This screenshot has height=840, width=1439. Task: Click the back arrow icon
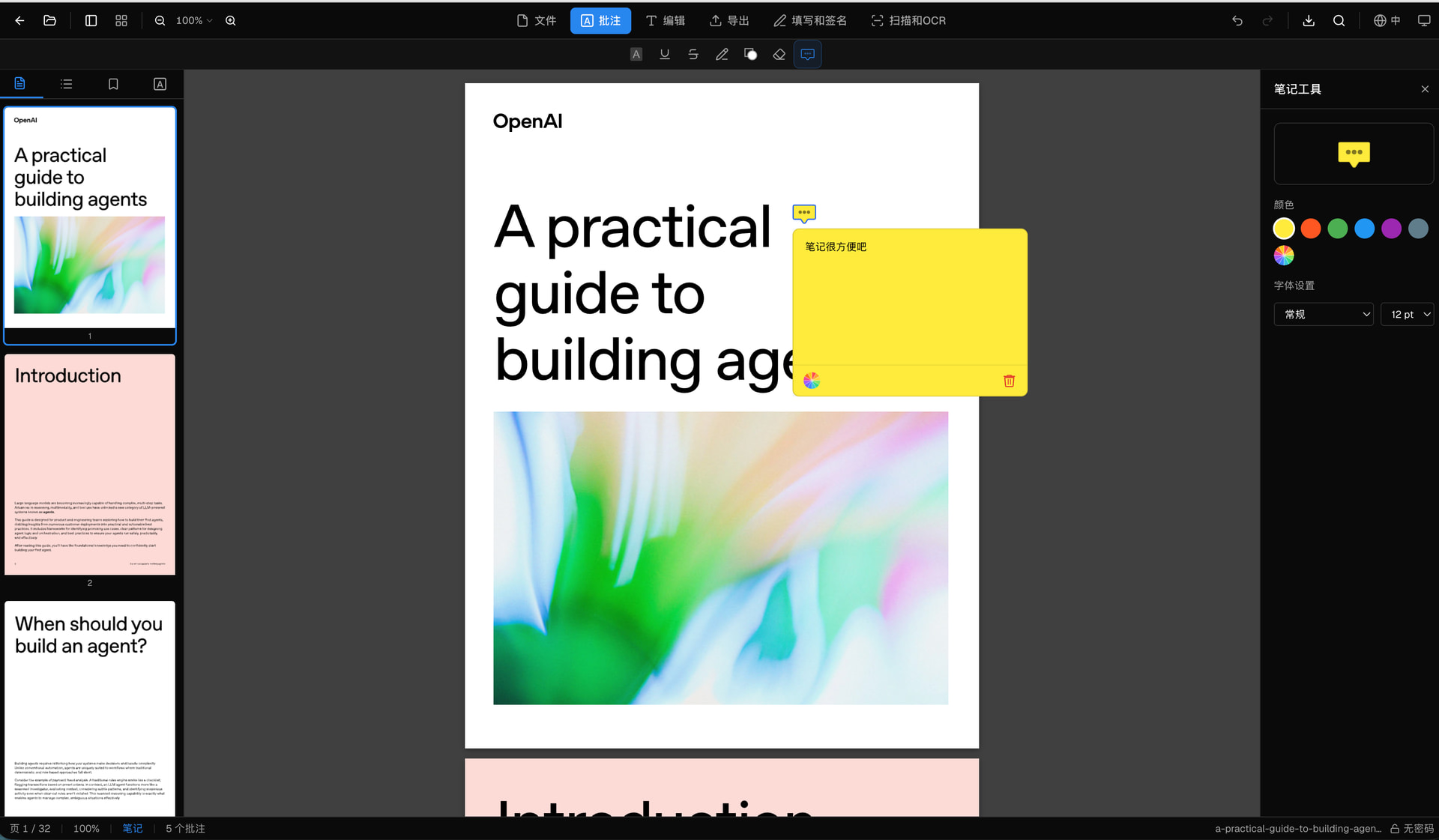coord(19,21)
